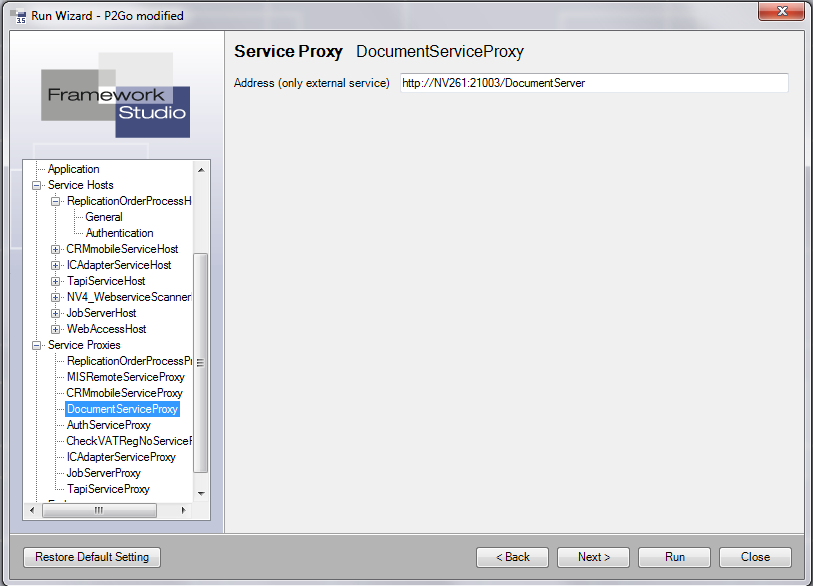Click Restore Default Setting button
Screen dimensions: 813x586
pyautogui.click(x=92, y=557)
